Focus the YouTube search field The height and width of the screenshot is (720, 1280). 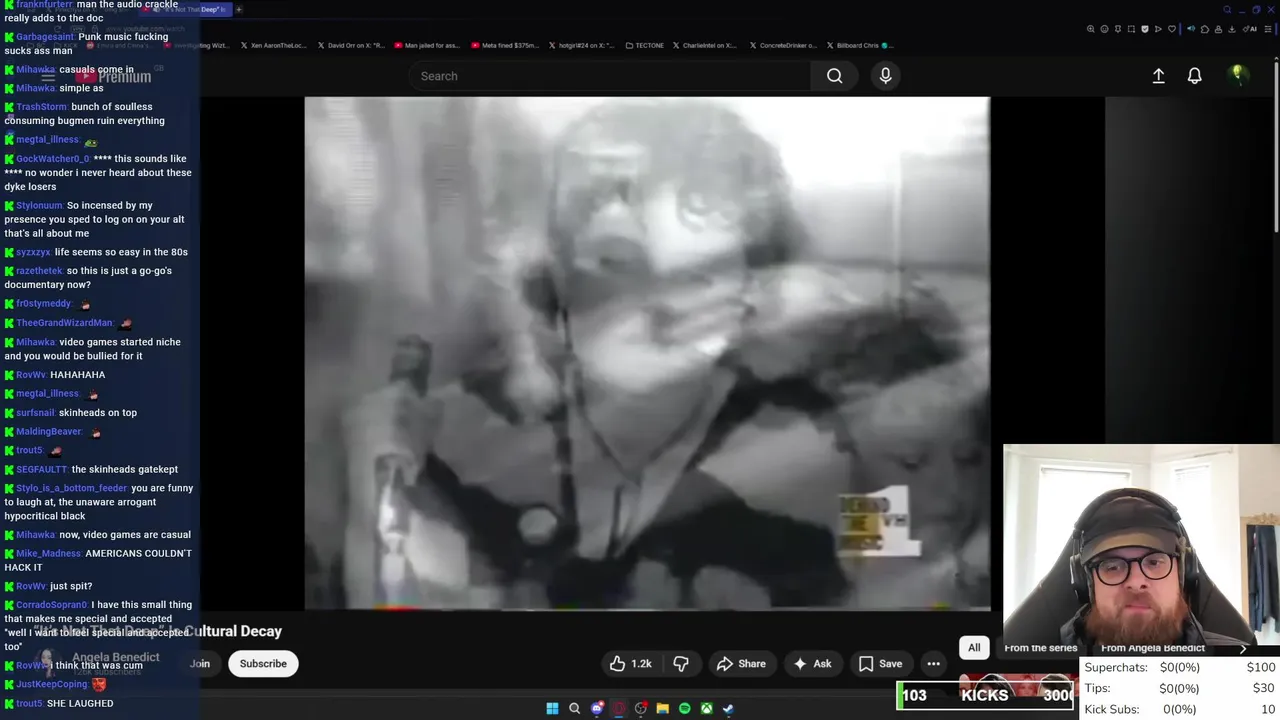[x=608, y=76]
